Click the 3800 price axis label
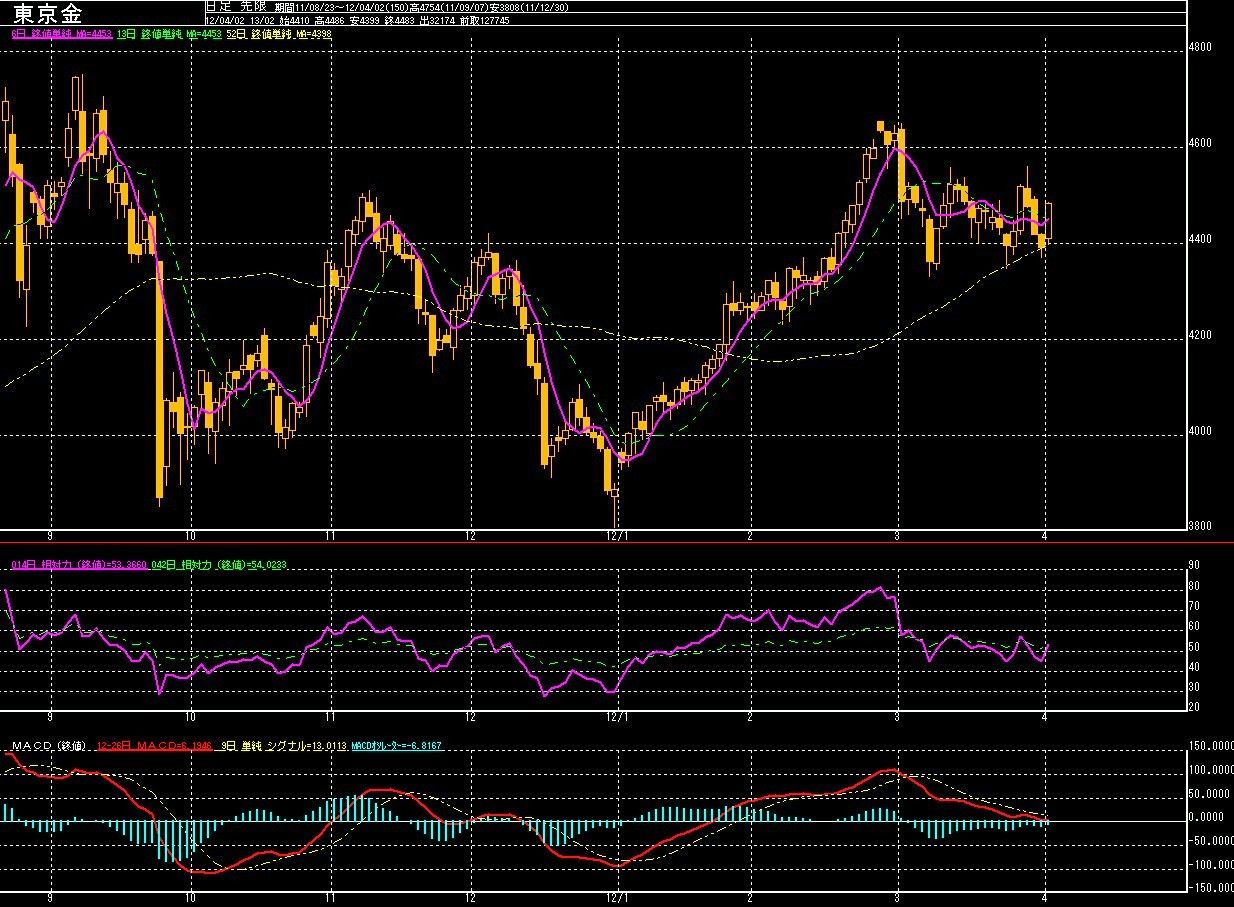This screenshot has height=907, width=1234. coord(1198,526)
